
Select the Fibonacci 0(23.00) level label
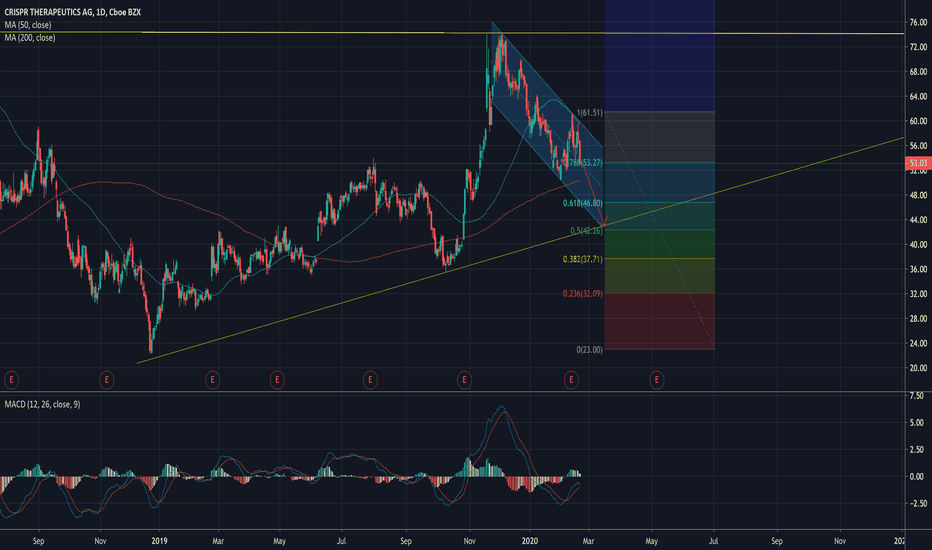[589, 350]
